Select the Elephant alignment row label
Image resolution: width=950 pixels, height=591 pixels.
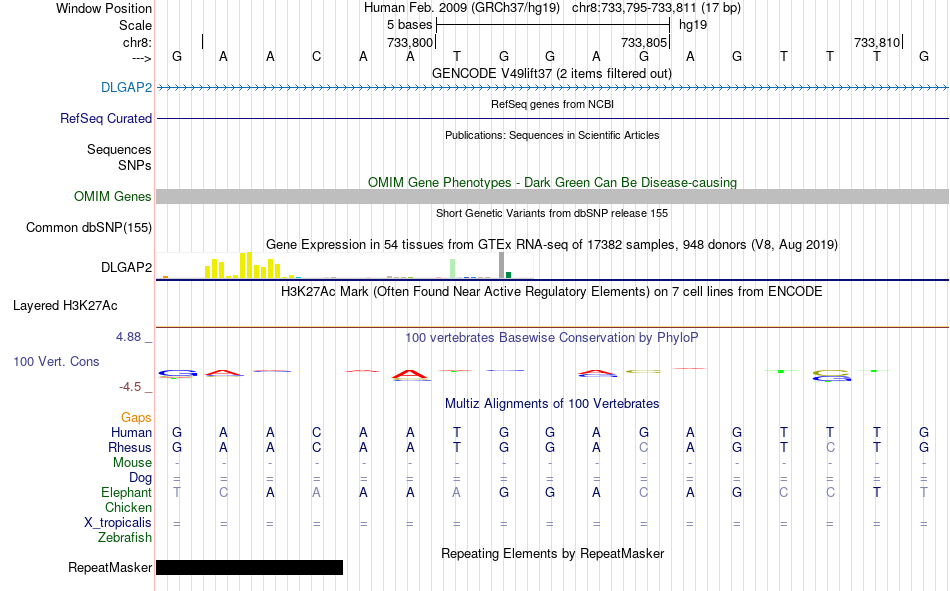(127, 492)
